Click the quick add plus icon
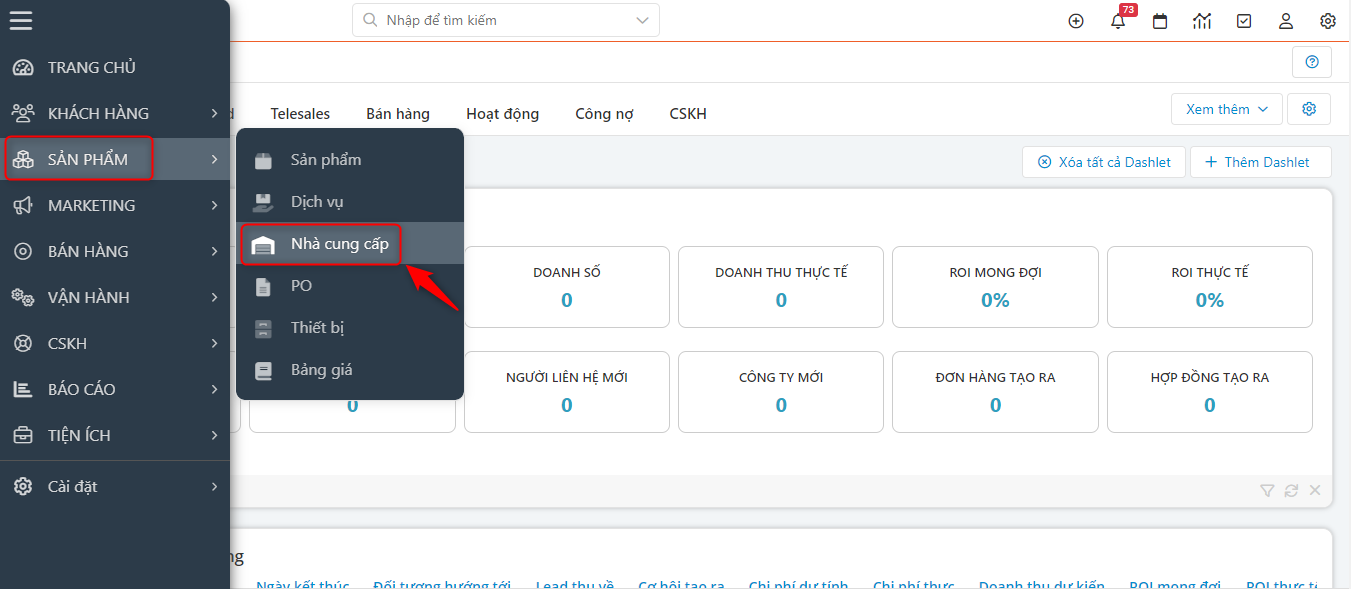1351x589 pixels. click(1076, 21)
